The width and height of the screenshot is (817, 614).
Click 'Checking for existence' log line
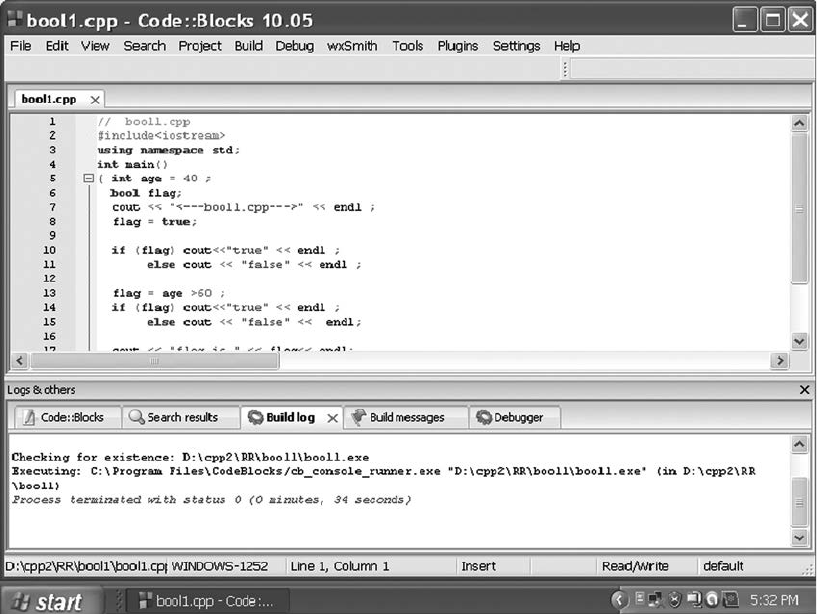click(x=190, y=457)
